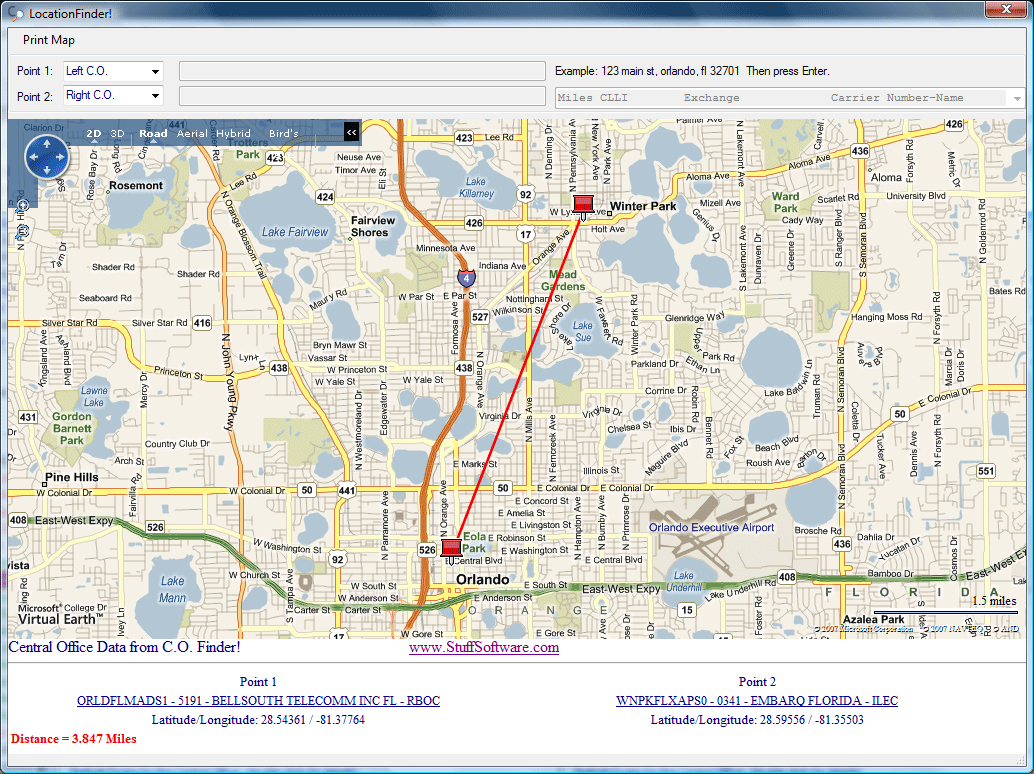The height and width of the screenshot is (774, 1034).
Task: Select Road map style
Action: click(153, 134)
